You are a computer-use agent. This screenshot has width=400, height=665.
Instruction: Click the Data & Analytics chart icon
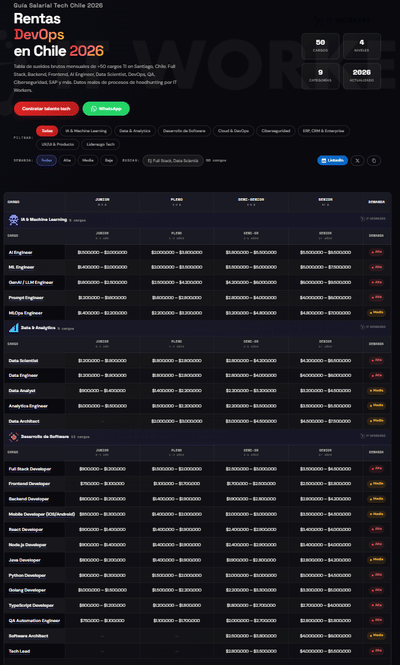(14, 328)
